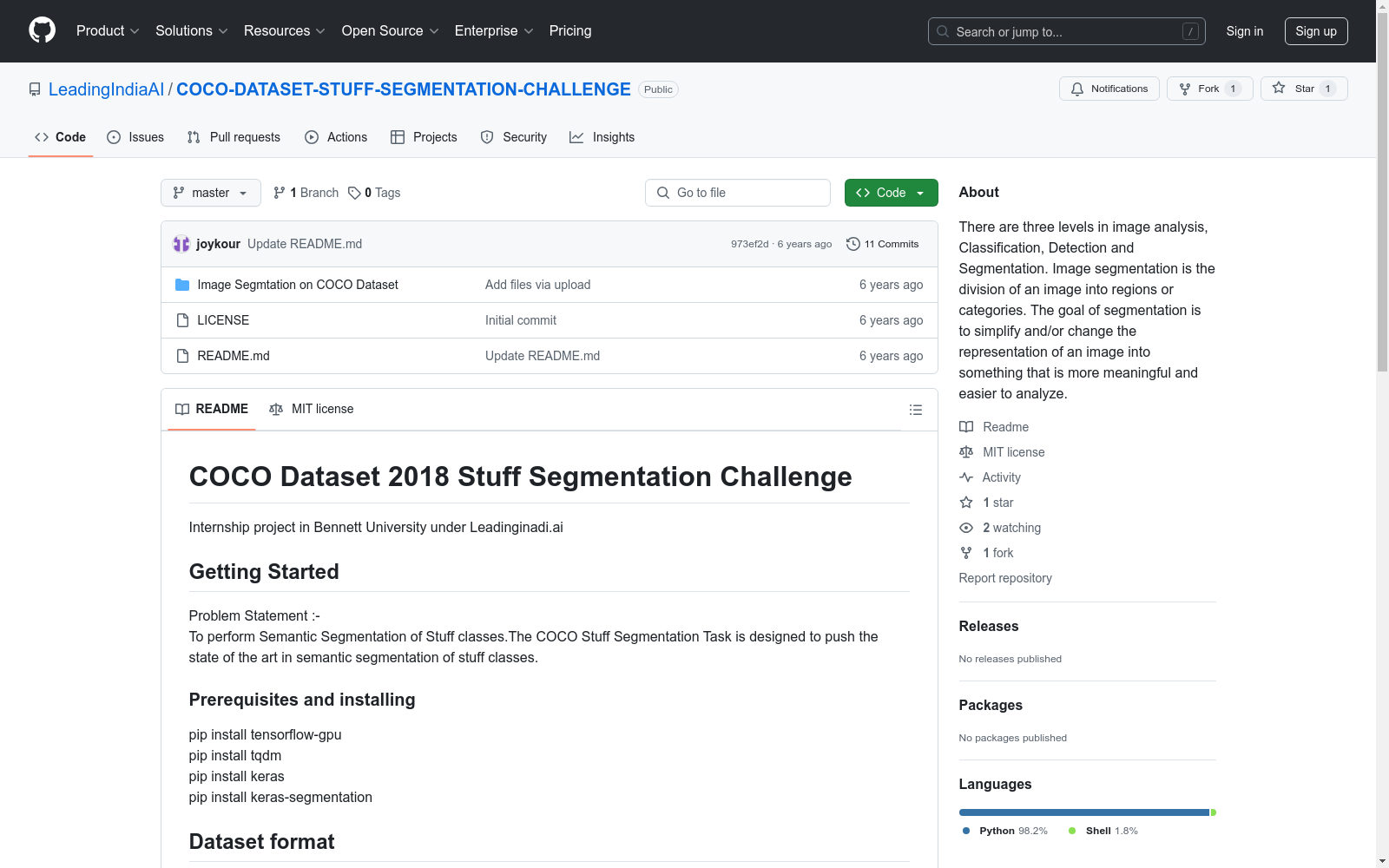Open the Image Segmtation on COCO Dataset folder
Screen dimensions: 1389x868
(298, 285)
